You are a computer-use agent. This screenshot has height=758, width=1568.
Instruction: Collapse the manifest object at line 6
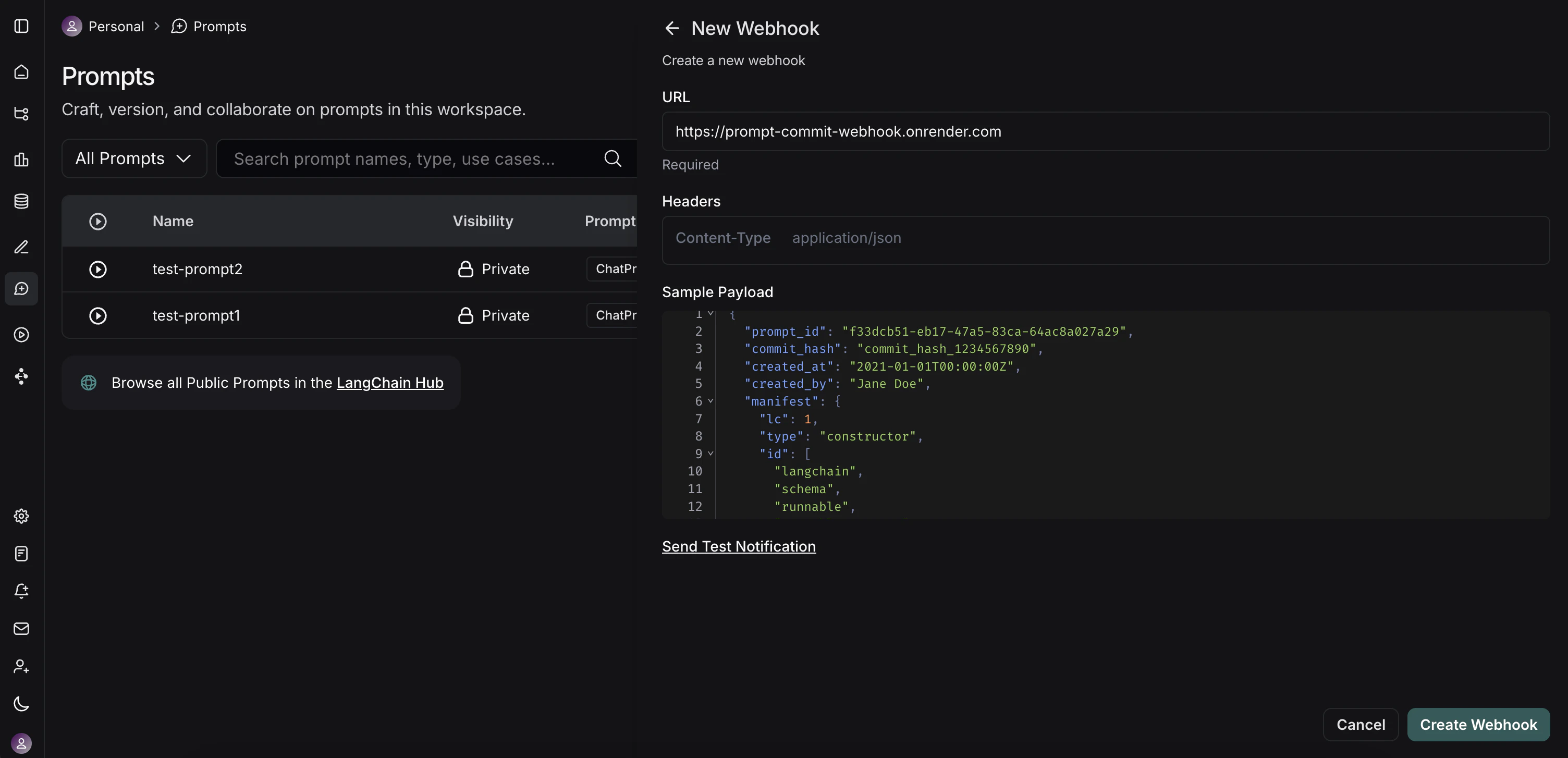coord(711,400)
